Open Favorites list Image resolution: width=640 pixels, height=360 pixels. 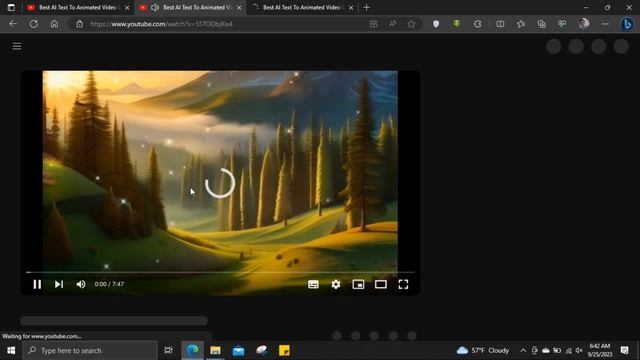pyautogui.click(x=521, y=24)
